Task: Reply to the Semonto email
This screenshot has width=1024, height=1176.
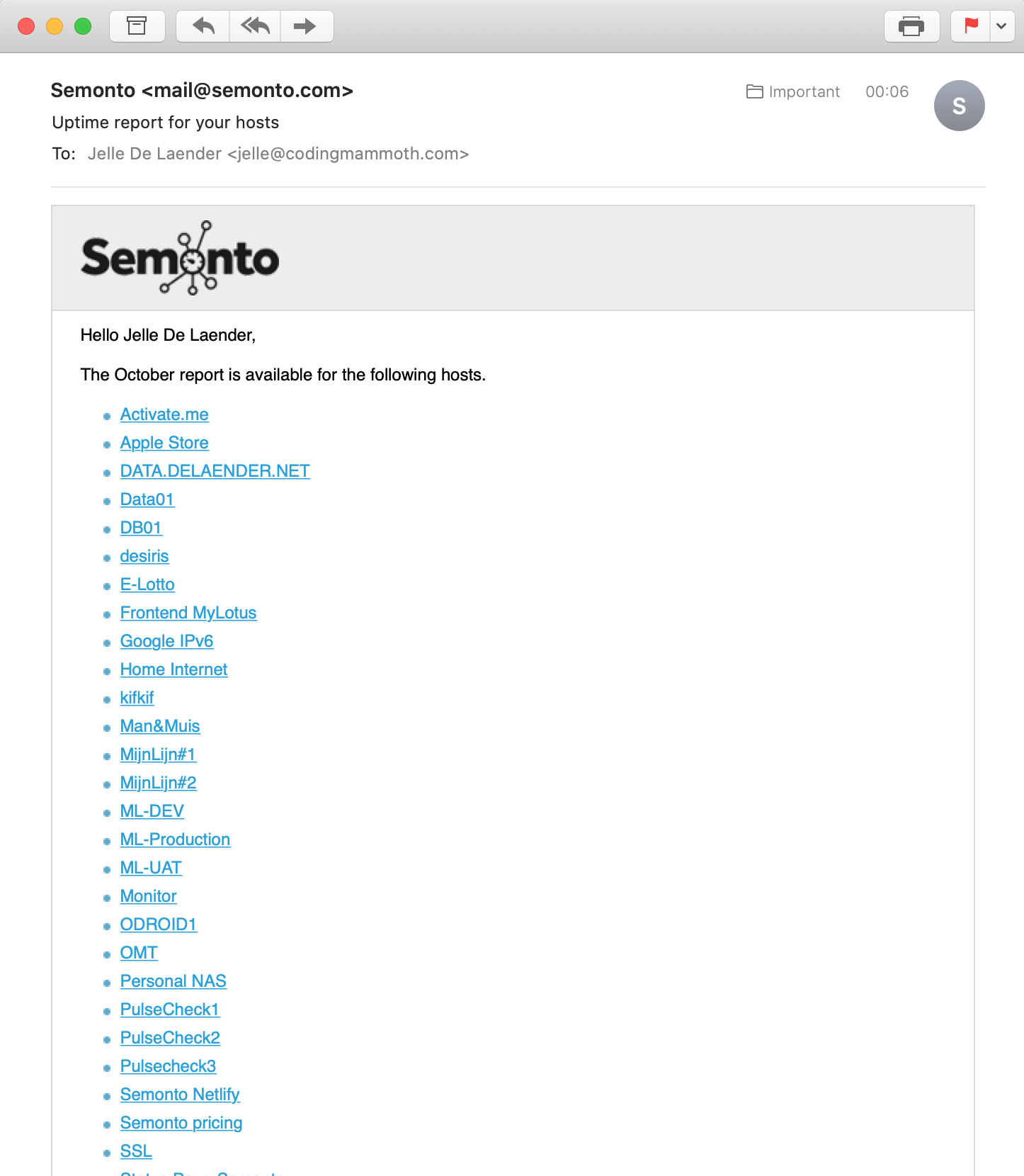Action: tap(203, 27)
